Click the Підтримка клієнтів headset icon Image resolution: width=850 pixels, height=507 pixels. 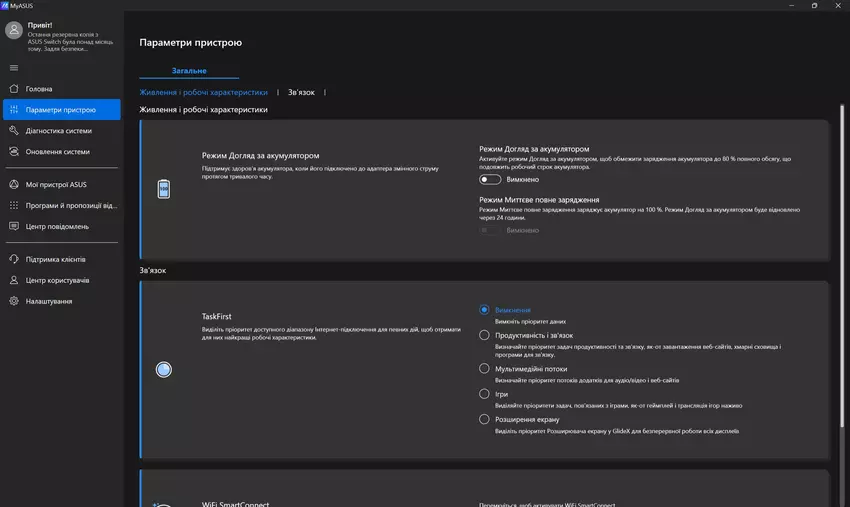[x=14, y=259]
